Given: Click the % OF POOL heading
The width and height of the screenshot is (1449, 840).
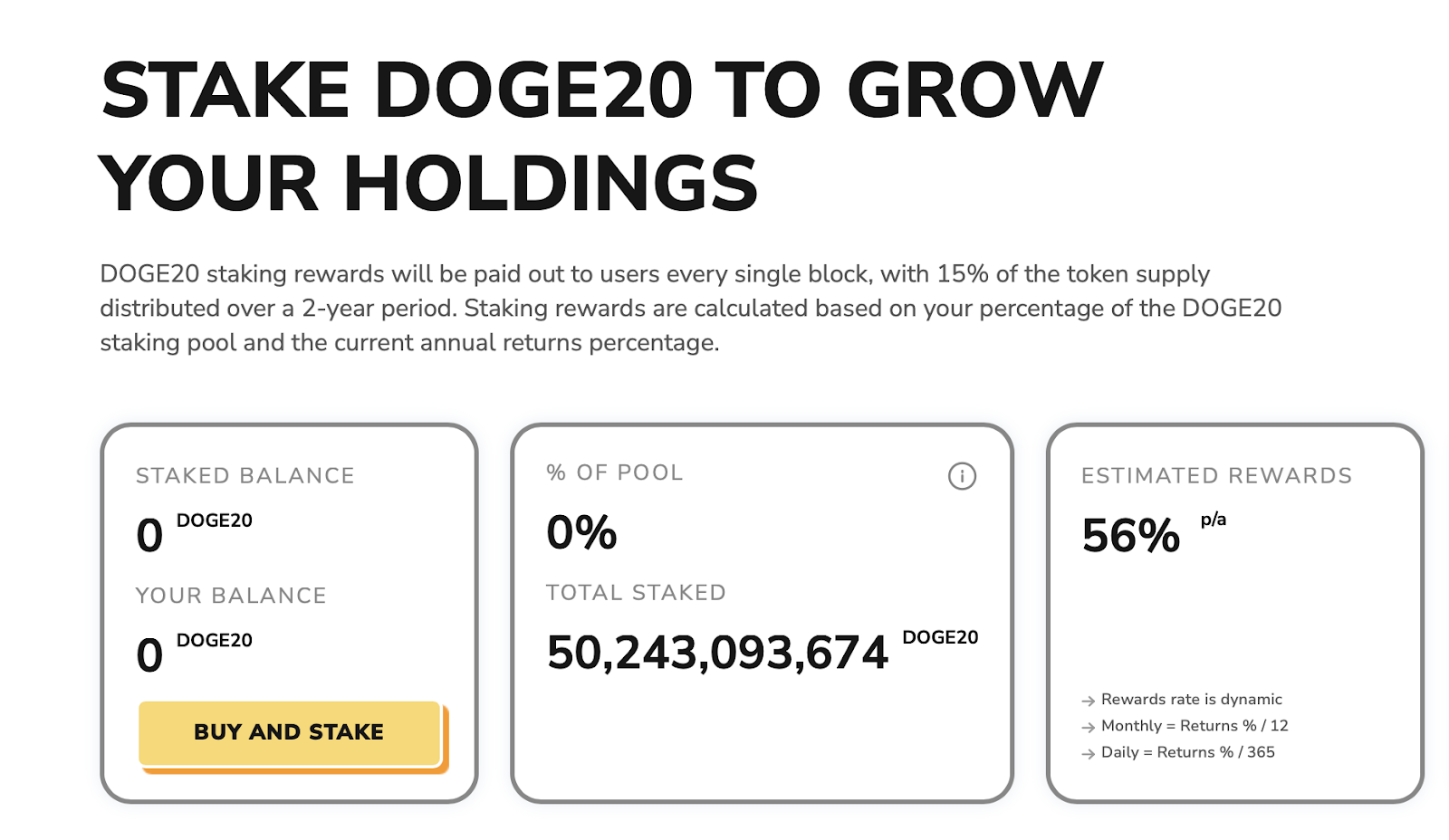Looking at the screenshot, I should tap(615, 472).
